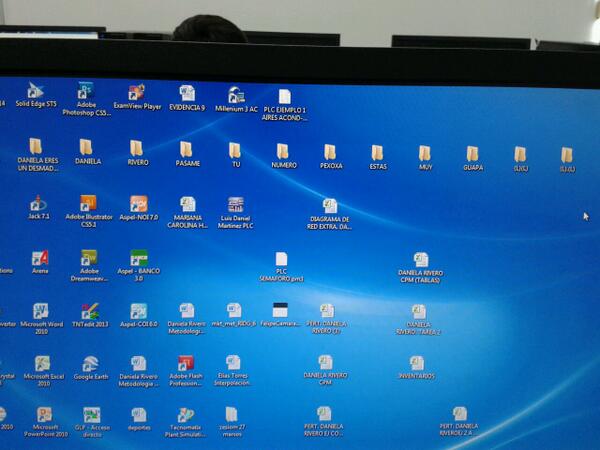Select the mkt_met_RIDG_6 Word document
Viewport: 600px width, 450px height.
click(234, 315)
